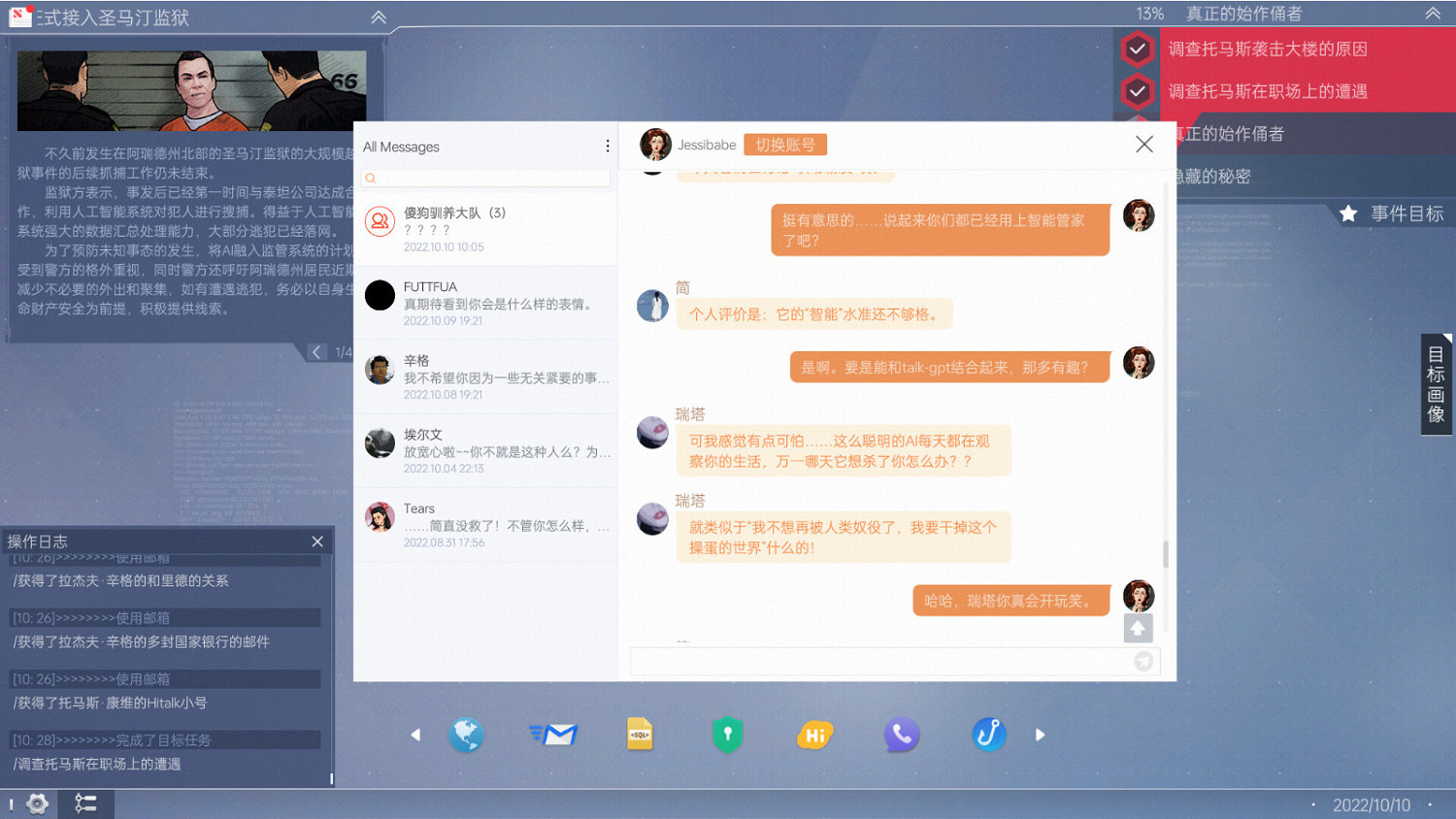Open the SQL database tool

tap(641, 735)
